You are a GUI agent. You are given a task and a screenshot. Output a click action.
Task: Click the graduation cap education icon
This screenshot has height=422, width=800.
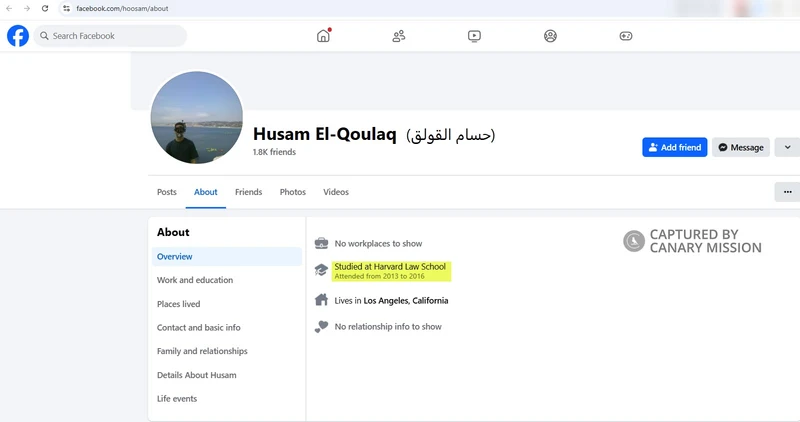tap(321, 270)
